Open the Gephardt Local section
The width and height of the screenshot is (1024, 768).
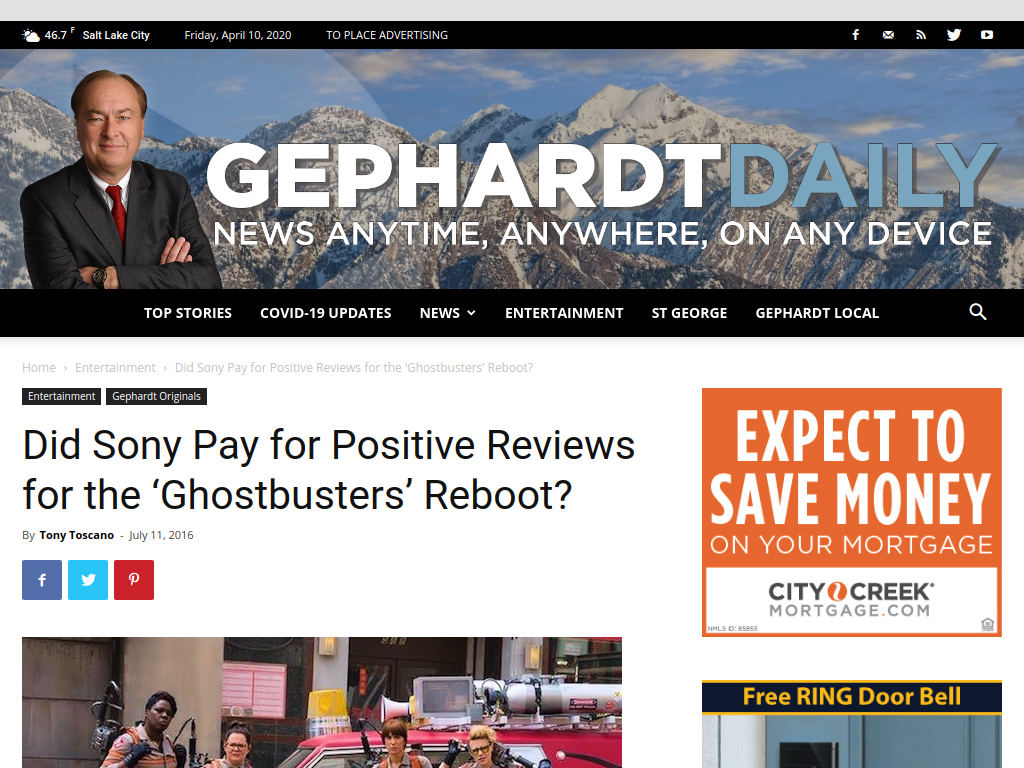[x=817, y=313]
